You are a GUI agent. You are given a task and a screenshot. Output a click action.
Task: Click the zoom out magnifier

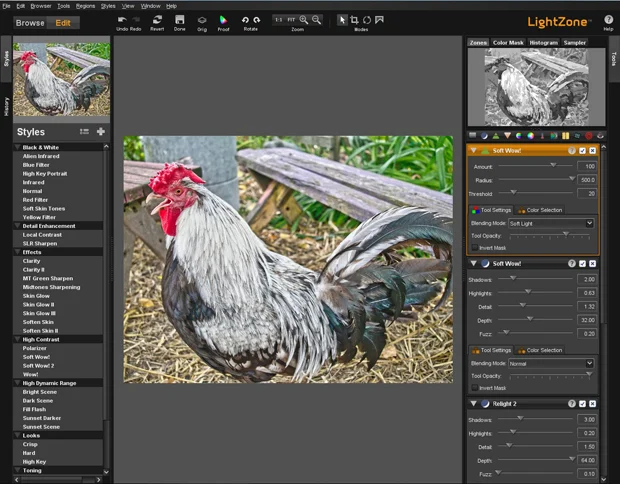click(316, 20)
